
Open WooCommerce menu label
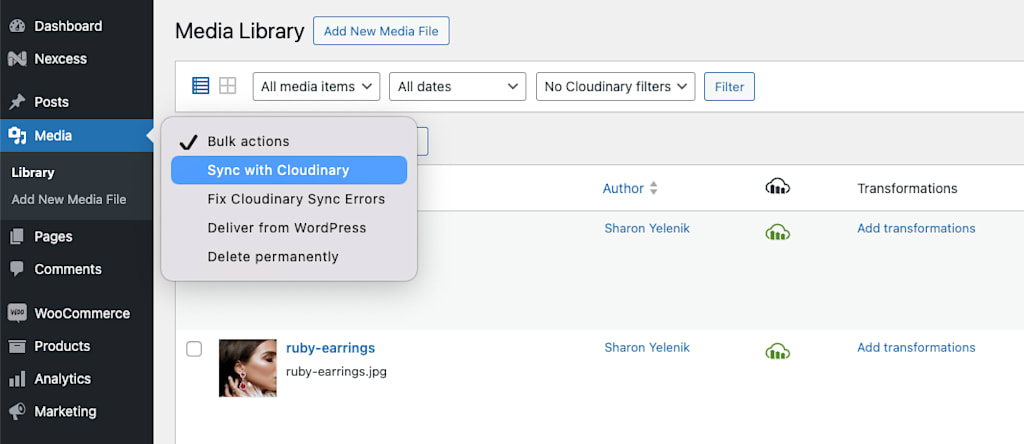coord(82,313)
